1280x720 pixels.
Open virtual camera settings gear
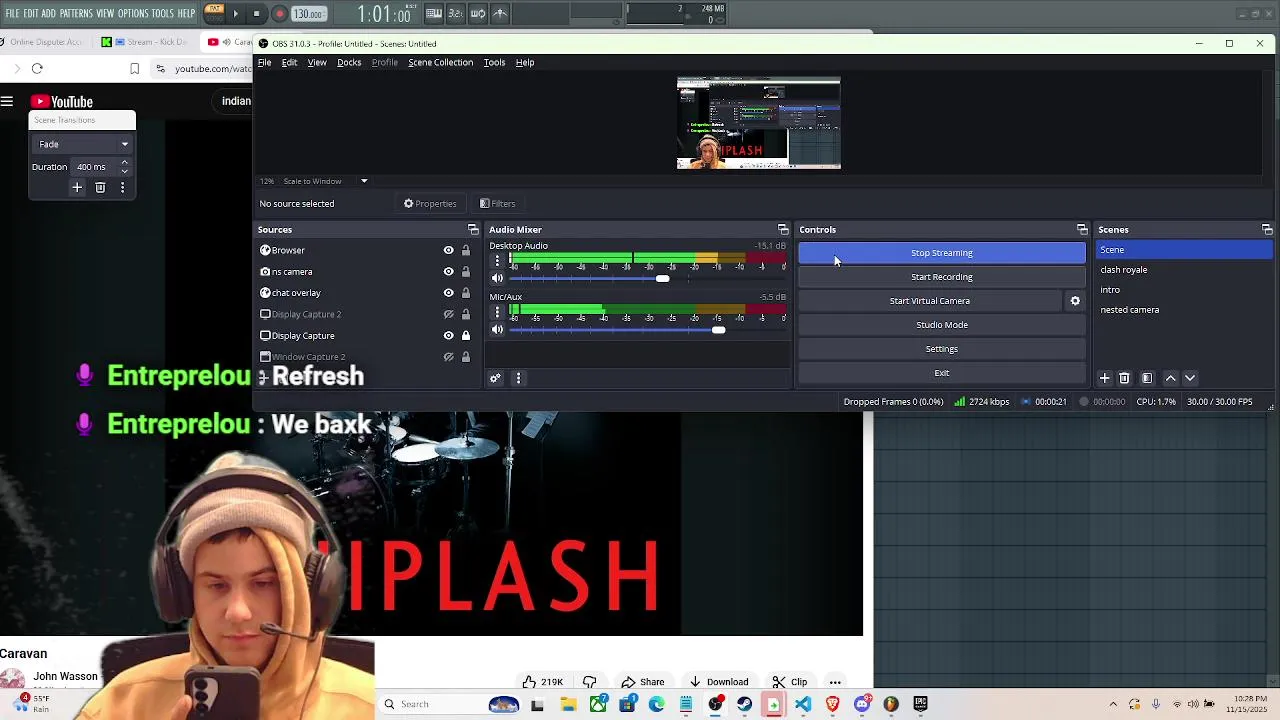pos(1075,301)
